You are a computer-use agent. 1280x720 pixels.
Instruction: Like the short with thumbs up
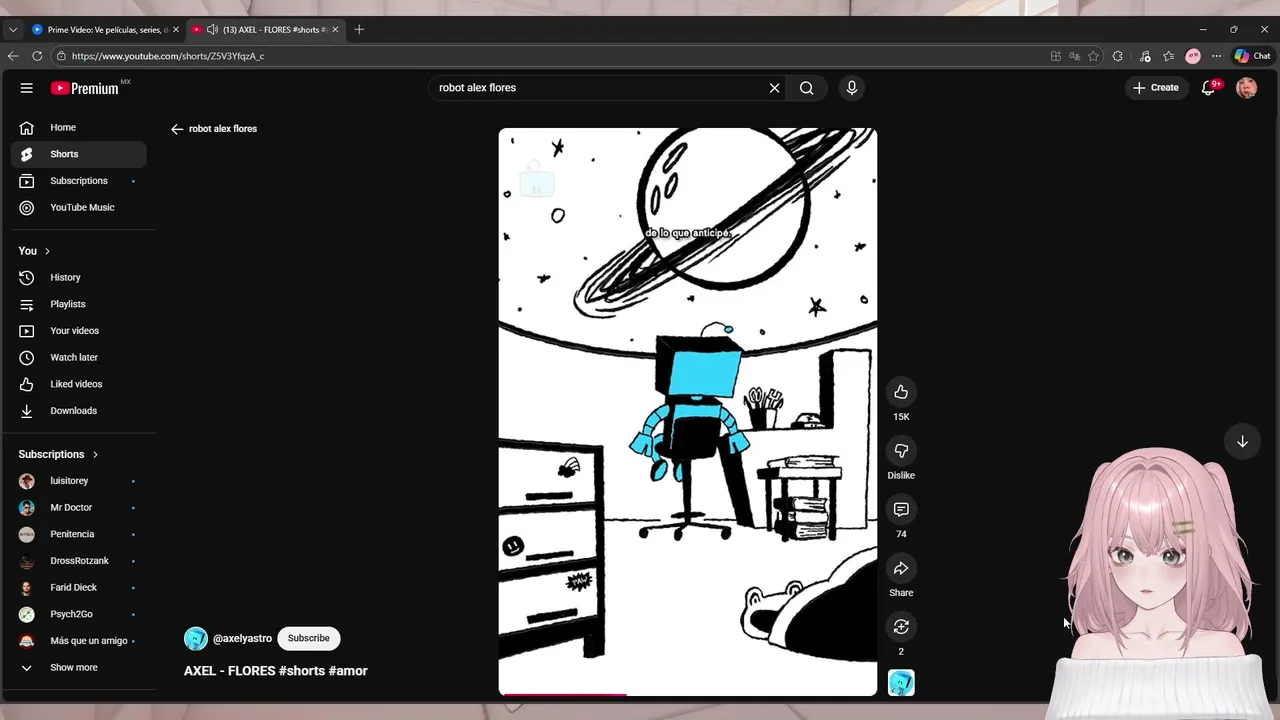901,392
